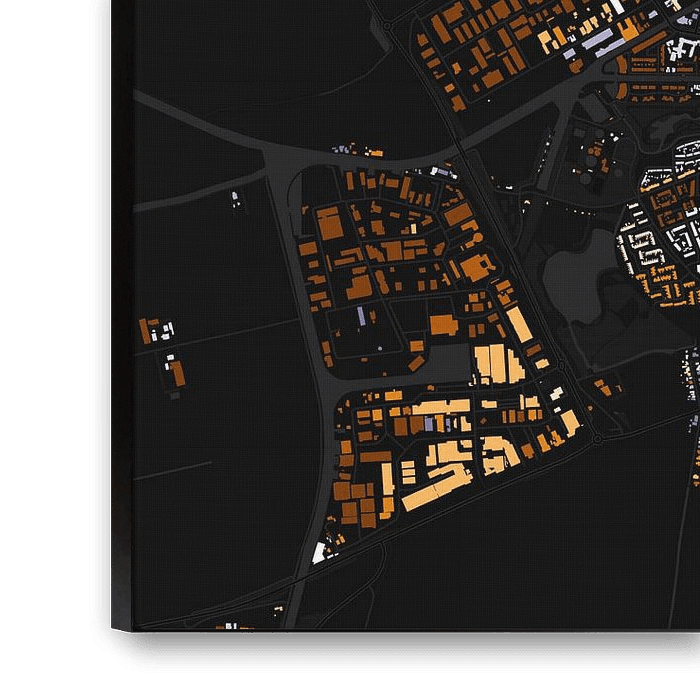
Task: Click the small lavender buildings near upper curved road
Action: [x=345, y=150]
